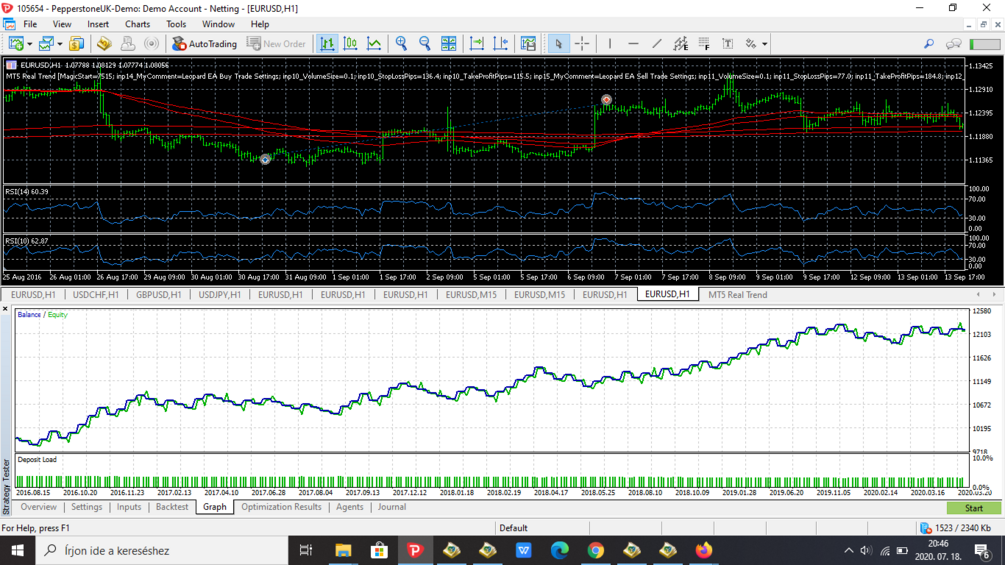Toggle the AutoTrading button
This screenshot has width=1005, height=565.
click(205, 44)
